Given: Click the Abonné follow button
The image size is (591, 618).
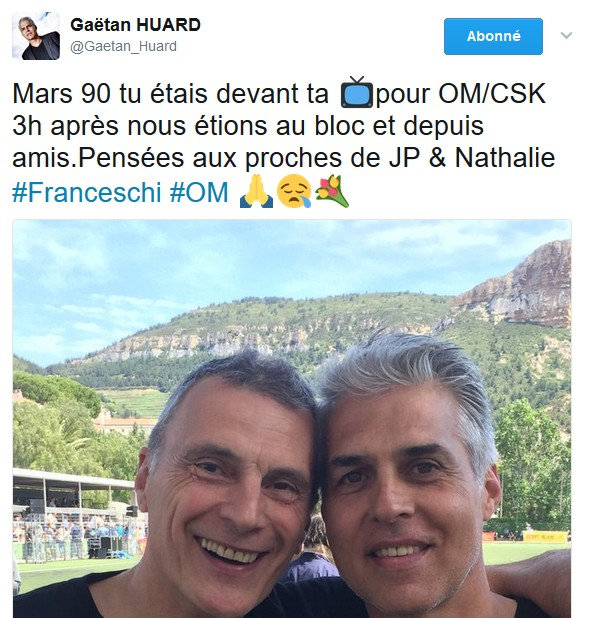Looking at the screenshot, I should tap(493, 36).
